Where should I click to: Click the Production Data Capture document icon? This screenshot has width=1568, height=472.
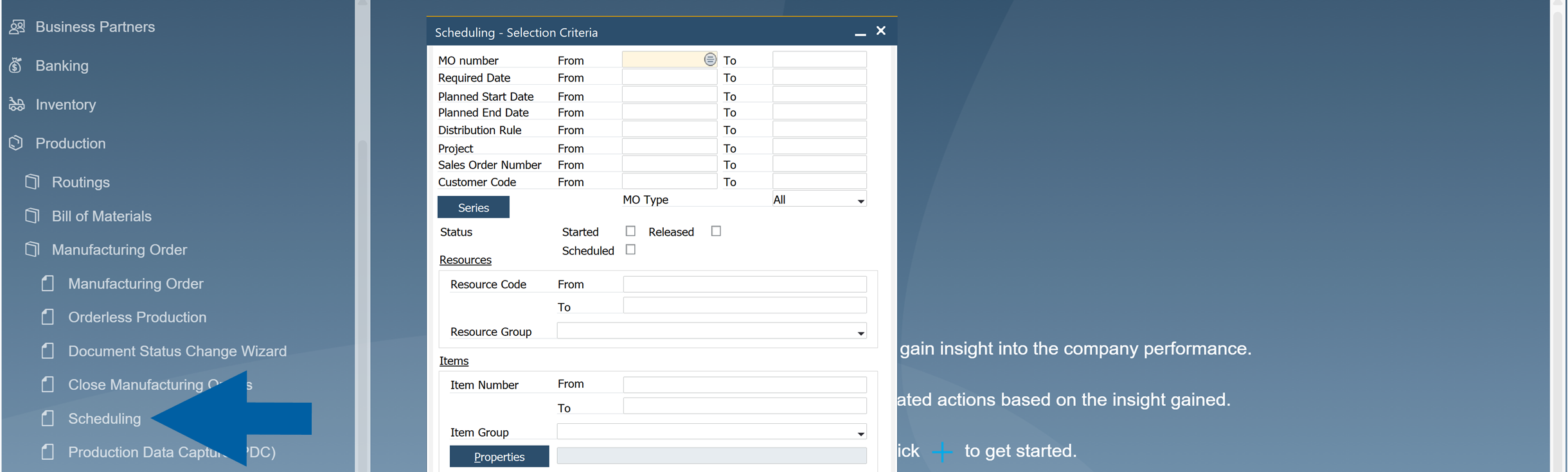pyautogui.click(x=48, y=452)
